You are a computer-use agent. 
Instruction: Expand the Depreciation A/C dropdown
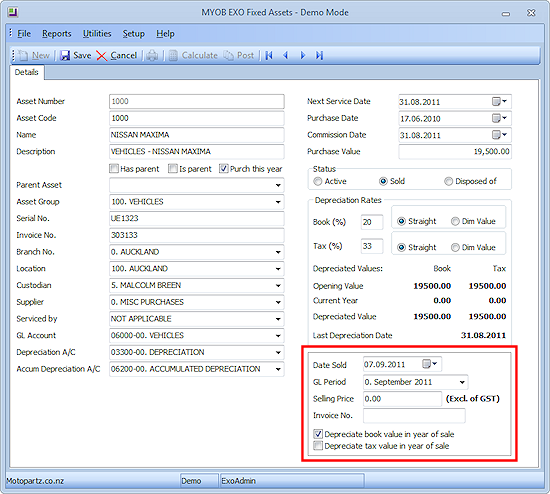point(278,352)
